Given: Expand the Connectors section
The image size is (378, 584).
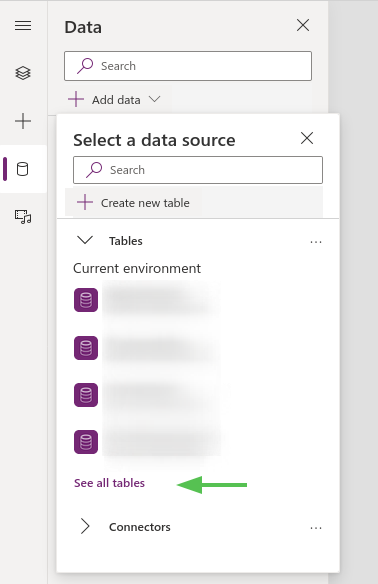Looking at the screenshot, I should coord(85,527).
